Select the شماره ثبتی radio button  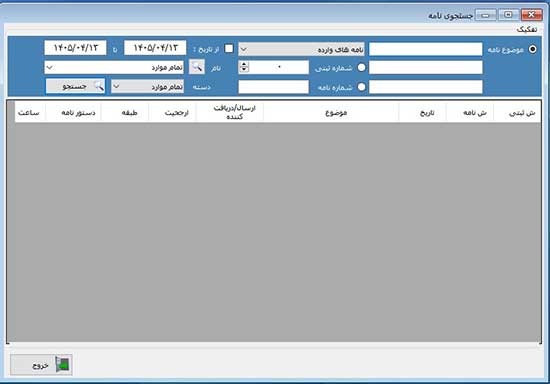tap(361, 67)
